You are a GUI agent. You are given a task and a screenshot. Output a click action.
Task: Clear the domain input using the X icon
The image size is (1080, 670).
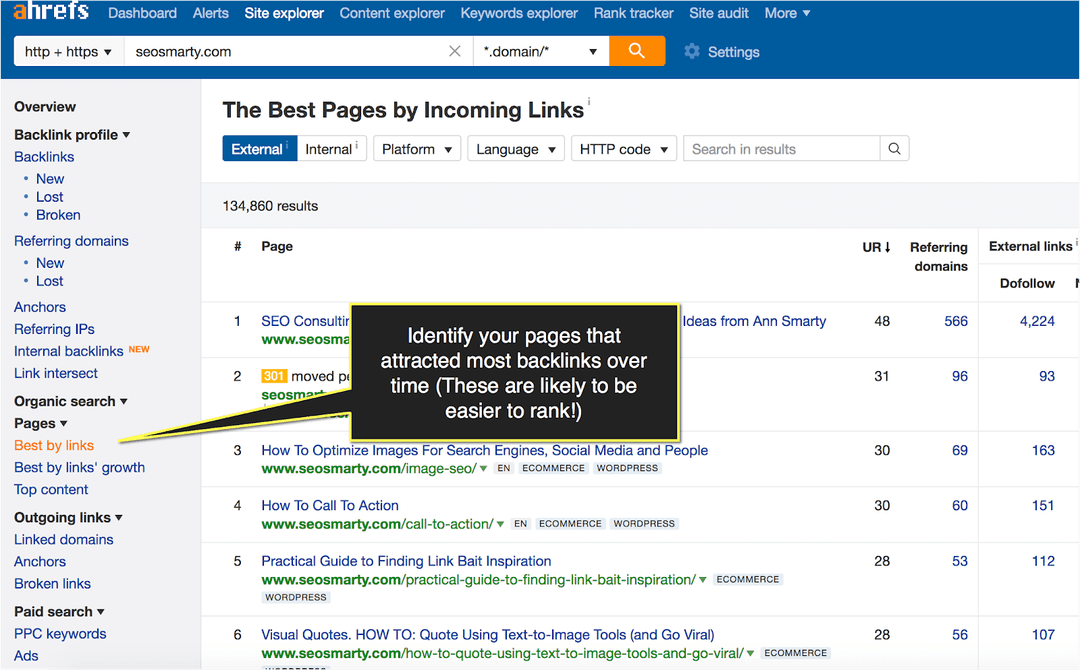point(455,50)
